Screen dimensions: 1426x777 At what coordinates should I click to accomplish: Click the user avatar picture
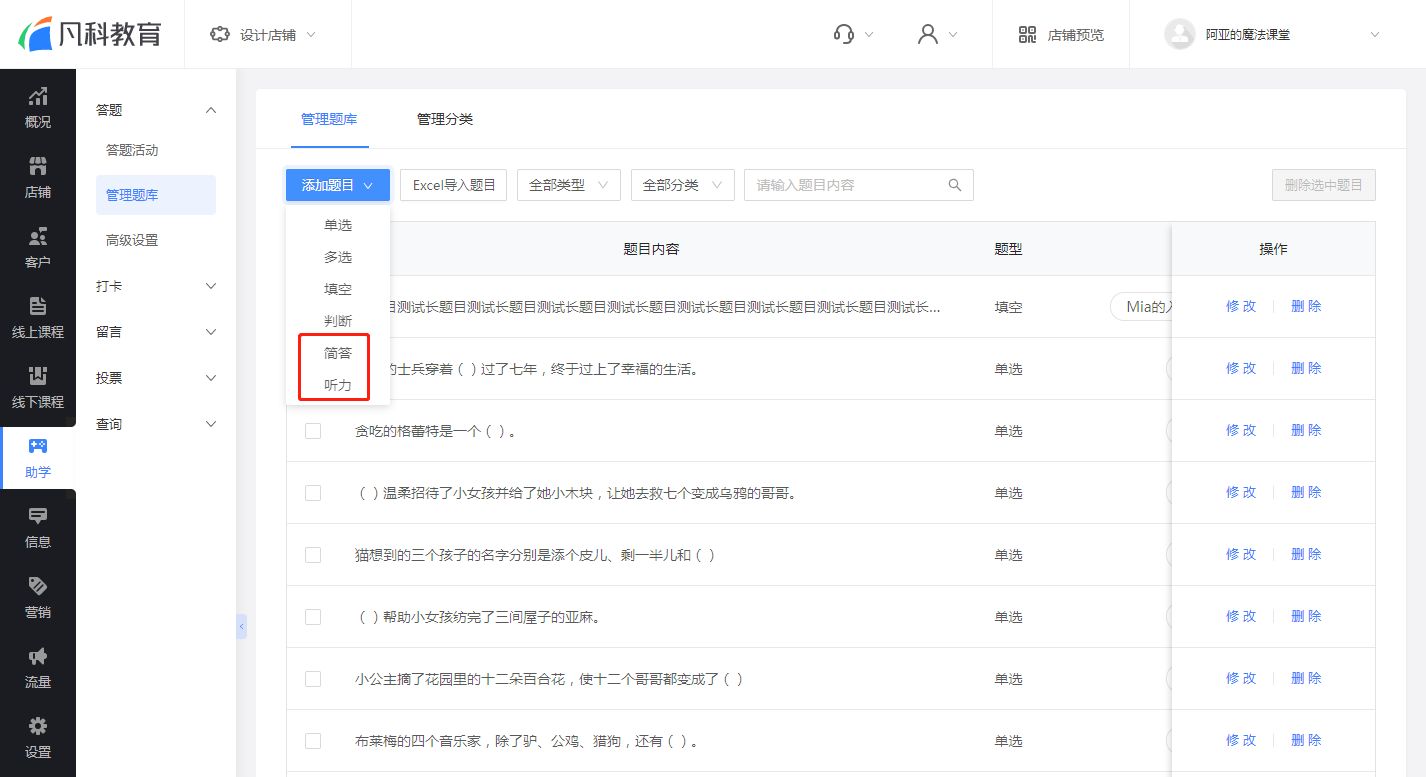coord(1180,34)
